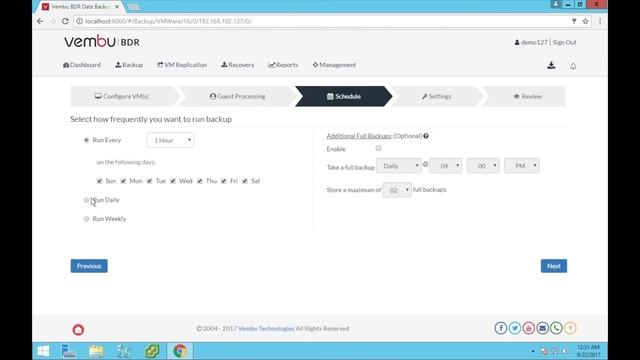Click the Vembu BDR logo
The image size is (640, 360).
pos(102,42)
